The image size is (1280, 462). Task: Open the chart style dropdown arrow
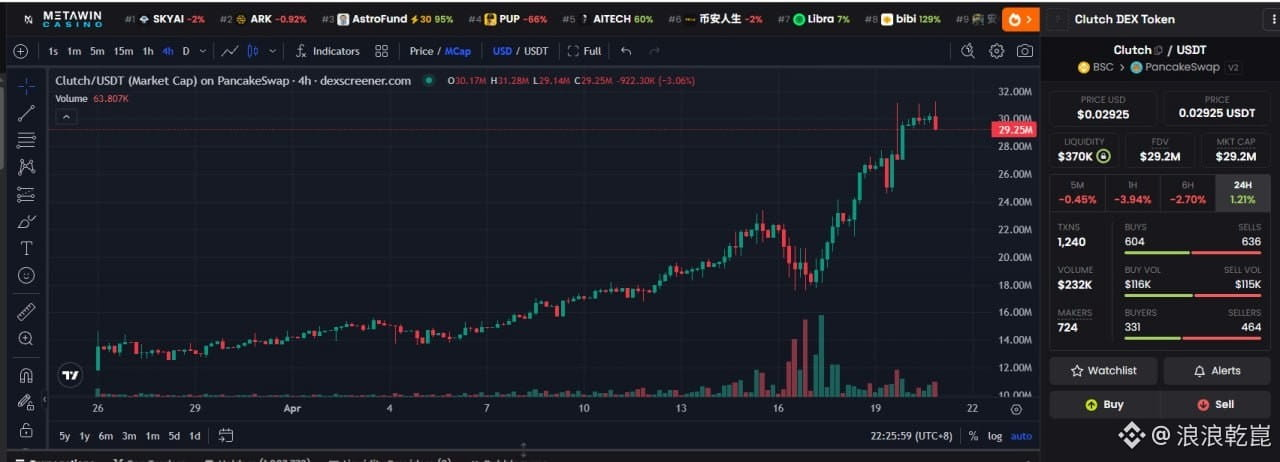tap(270, 51)
